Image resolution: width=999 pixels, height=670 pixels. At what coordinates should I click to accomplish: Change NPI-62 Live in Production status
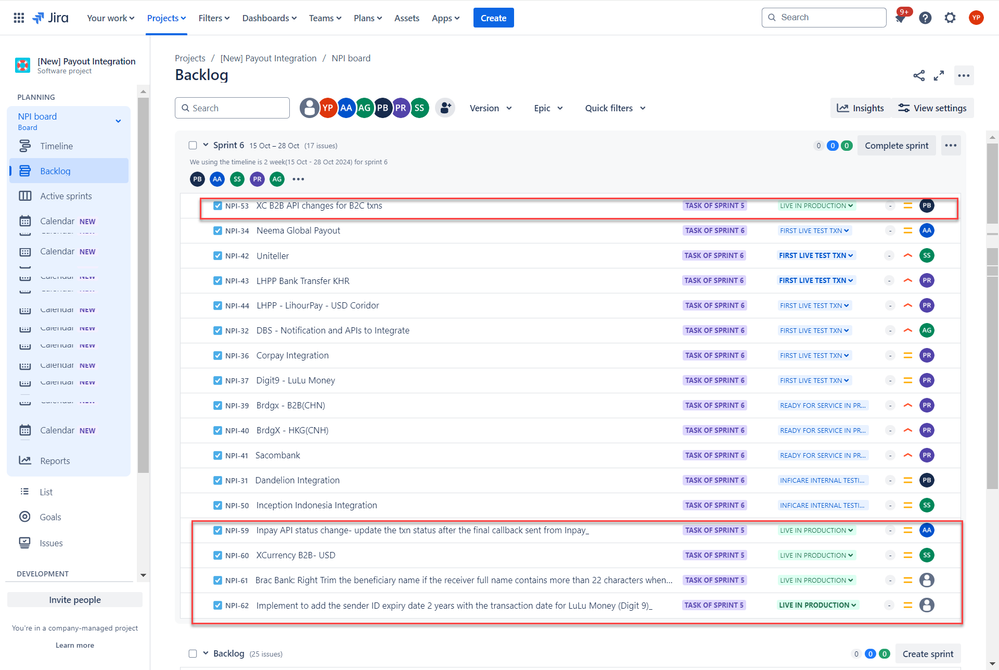click(817, 606)
